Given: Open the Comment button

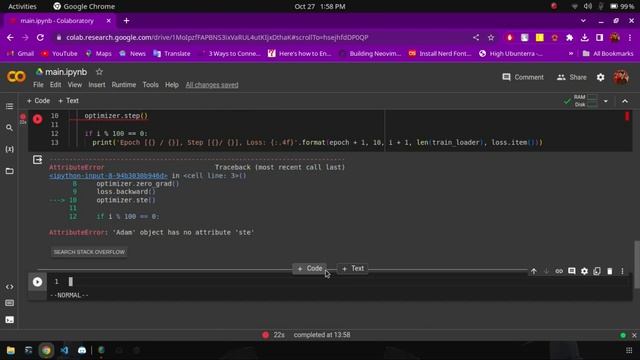Looking at the screenshot, I should pyautogui.click(x=523, y=77).
